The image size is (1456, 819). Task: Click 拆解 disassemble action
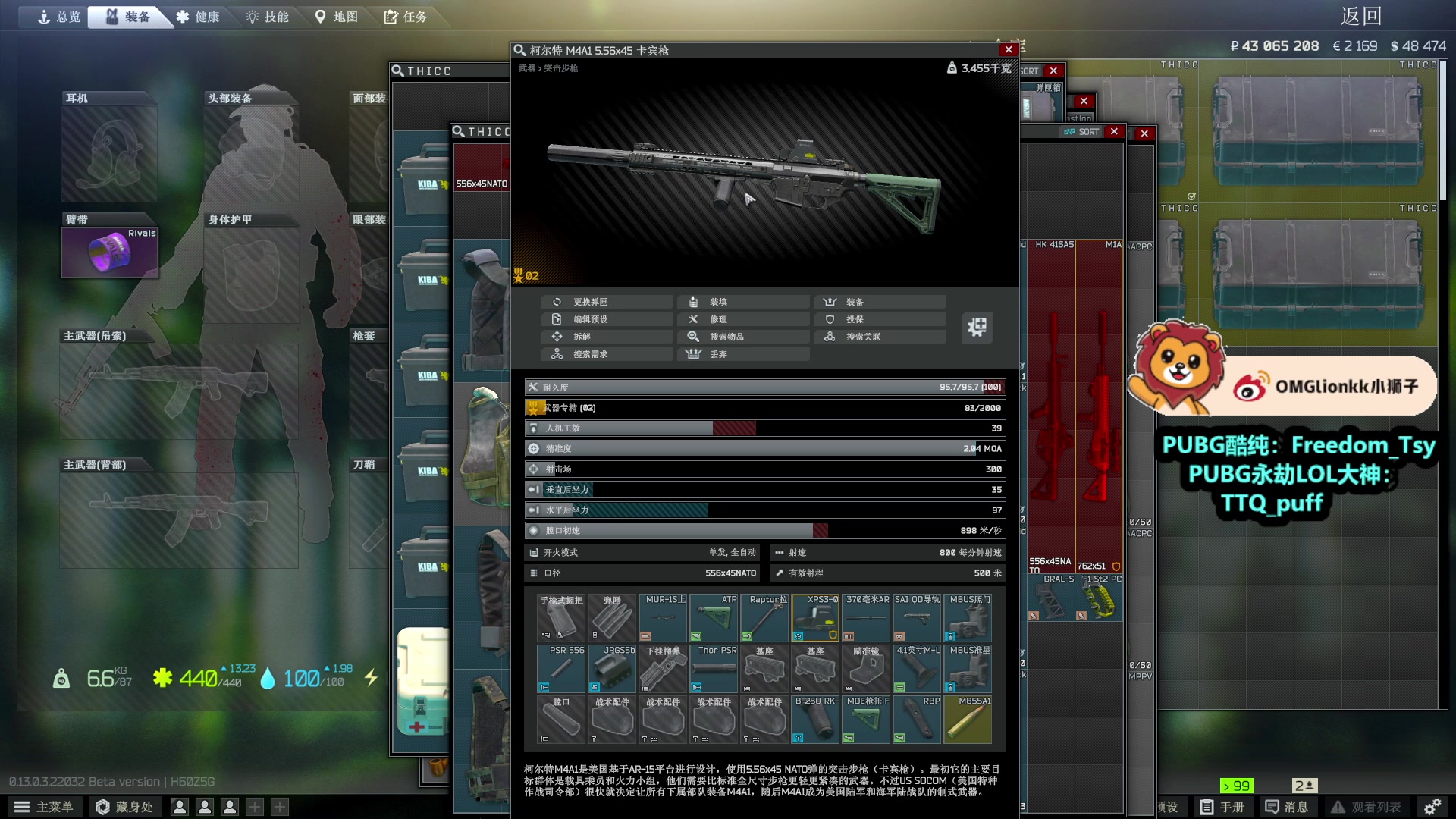coord(607,337)
